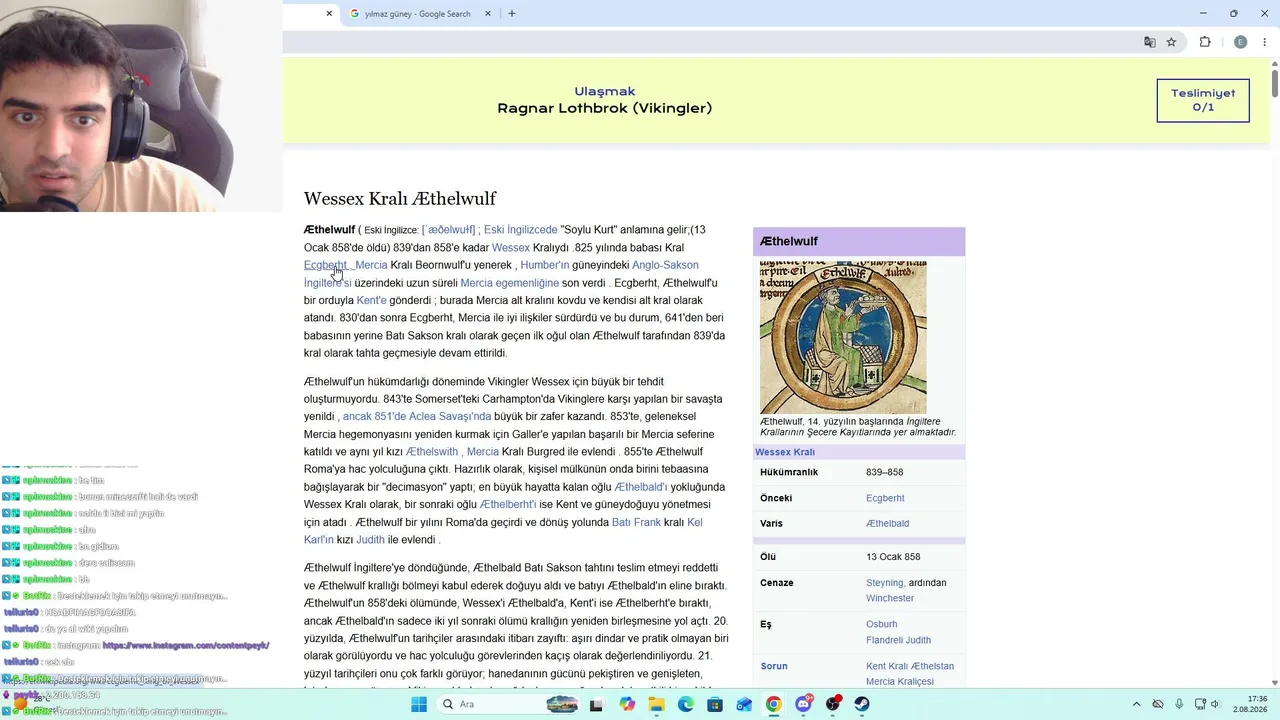Open Task View from the taskbar
The height and width of the screenshot is (720, 1280).
click(597, 704)
